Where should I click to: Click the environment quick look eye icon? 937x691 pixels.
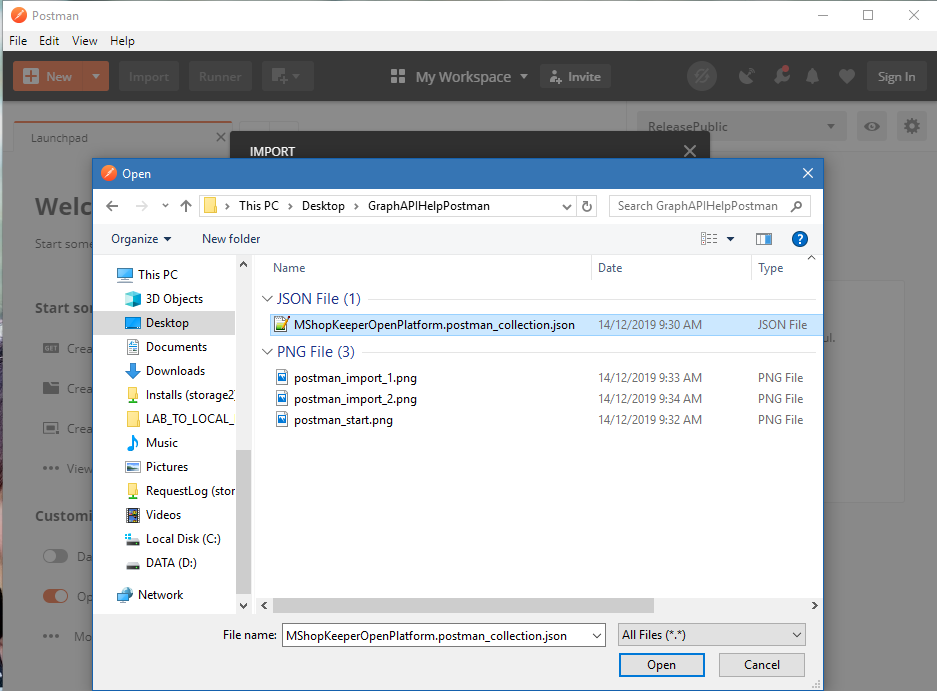[872, 126]
